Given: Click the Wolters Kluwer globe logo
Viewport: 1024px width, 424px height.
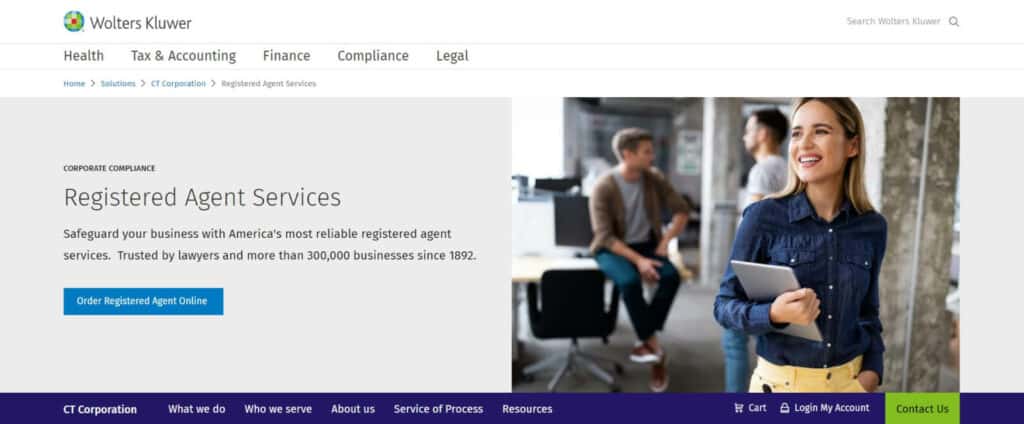Looking at the screenshot, I should click(74, 21).
